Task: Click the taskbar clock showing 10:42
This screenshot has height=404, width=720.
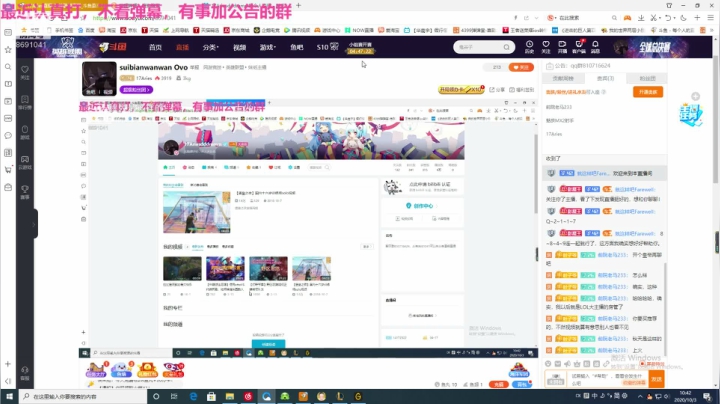Action: (685, 396)
